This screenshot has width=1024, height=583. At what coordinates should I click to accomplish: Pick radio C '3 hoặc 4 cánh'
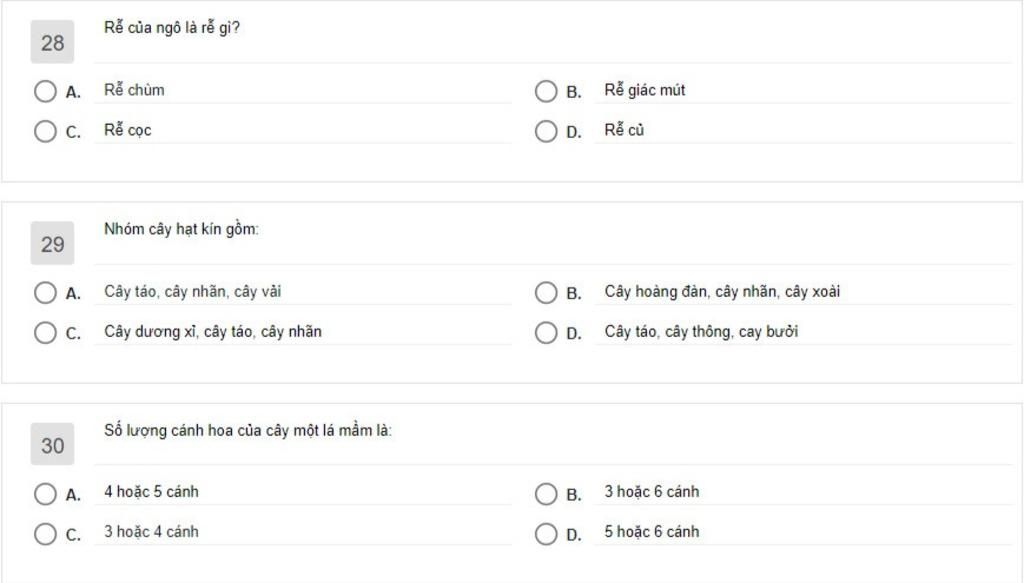[45, 534]
